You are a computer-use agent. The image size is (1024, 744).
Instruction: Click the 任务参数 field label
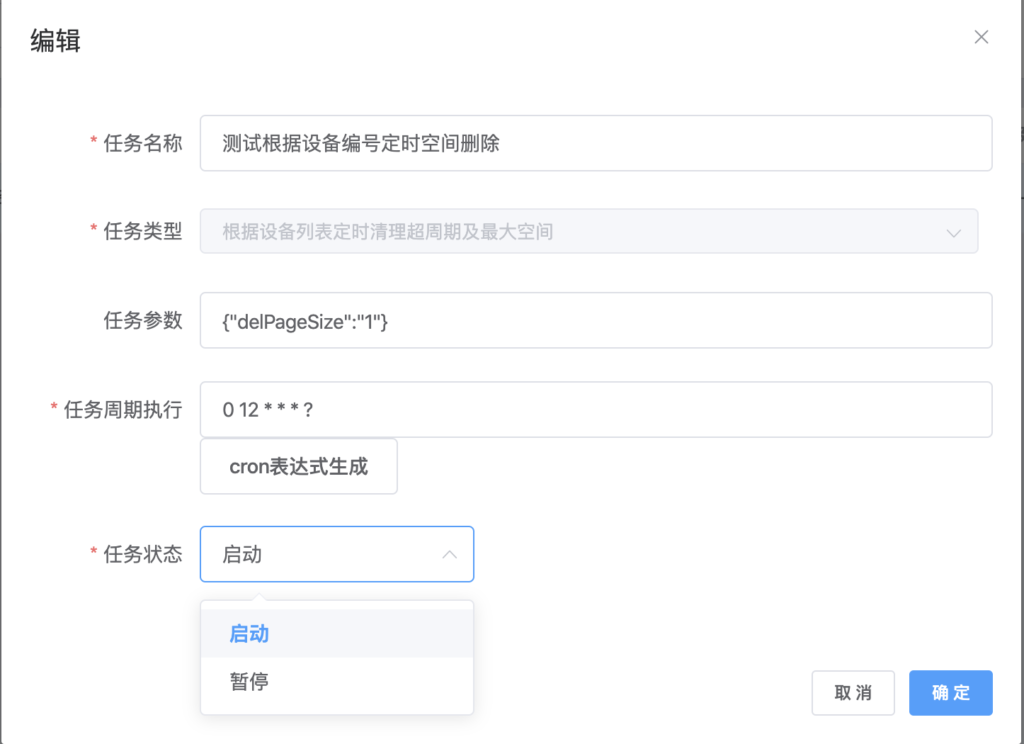point(143,320)
